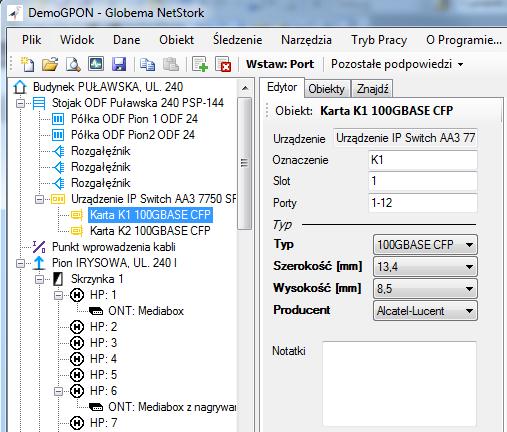507x432 pixels.
Task: Select the Edytor tab
Action: click(x=282, y=88)
